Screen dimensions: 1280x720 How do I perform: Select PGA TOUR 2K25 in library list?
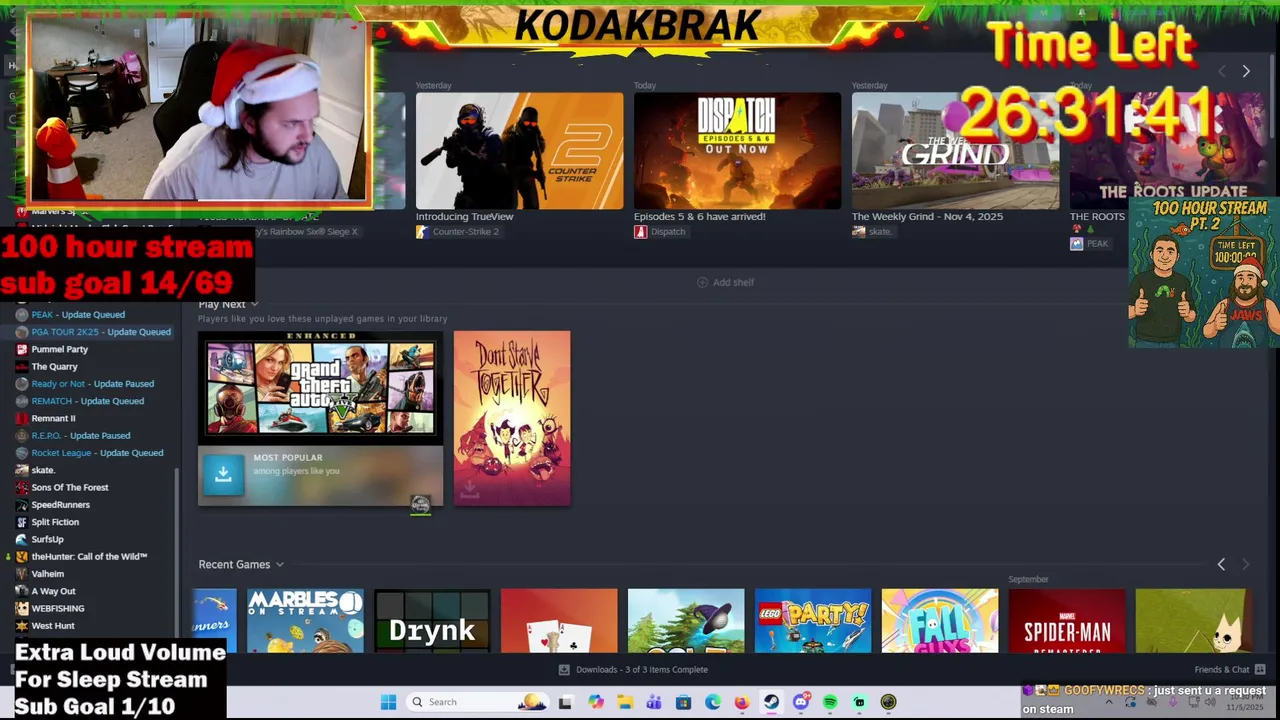[101, 332]
